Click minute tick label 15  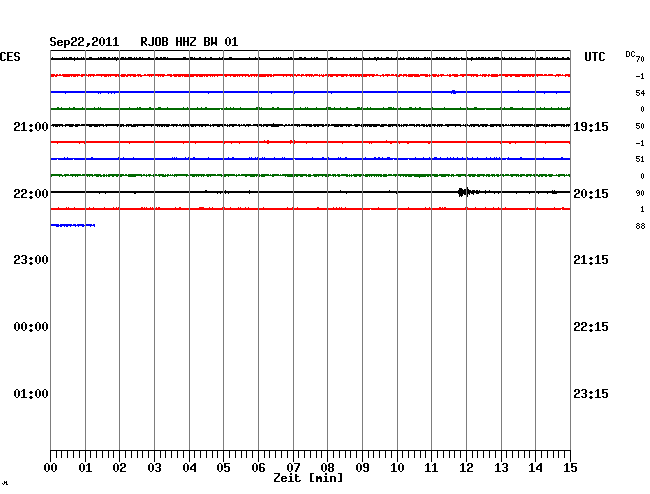[570, 468]
